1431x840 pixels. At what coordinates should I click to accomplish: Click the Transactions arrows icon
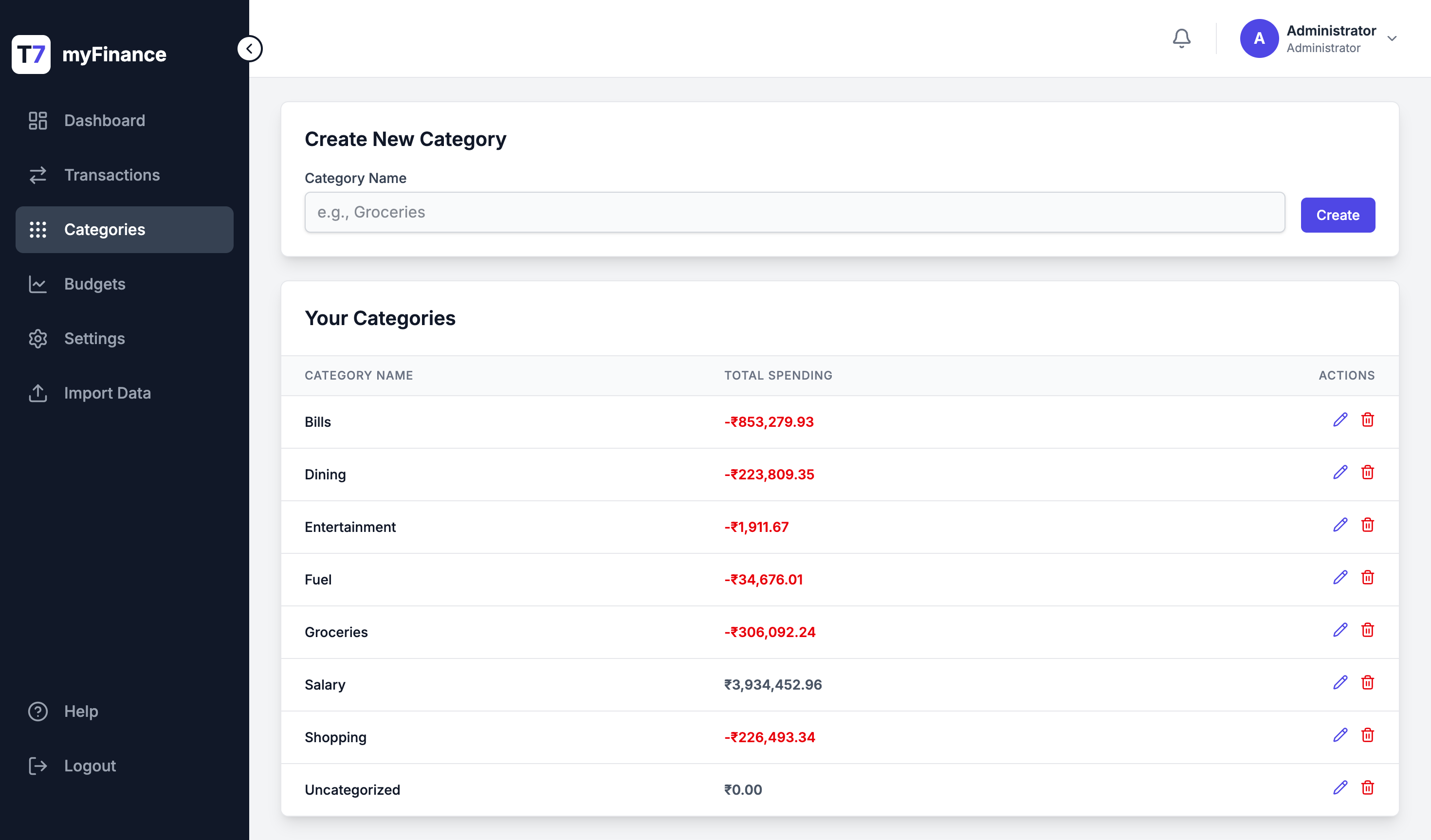pyautogui.click(x=37, y=175)
